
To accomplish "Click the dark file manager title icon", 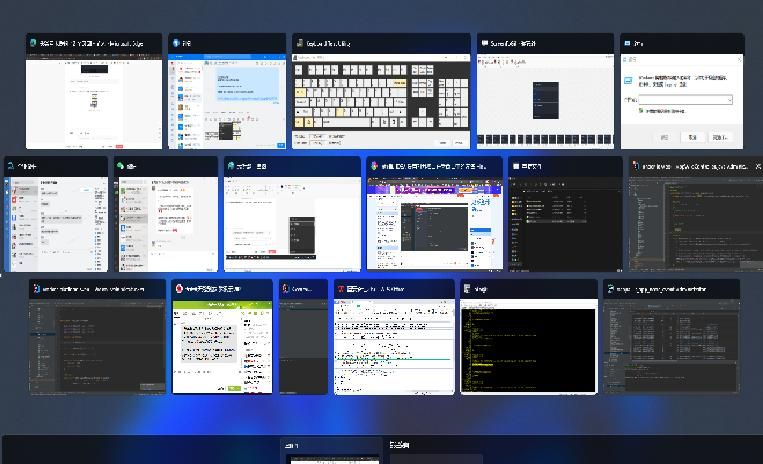I will click(516, 166).
